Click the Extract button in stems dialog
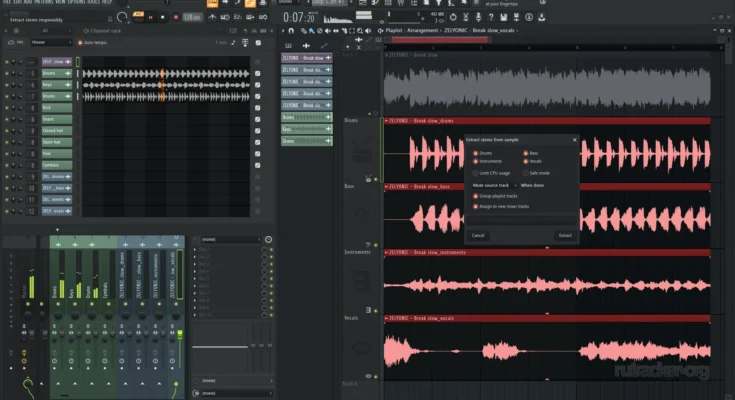The image size is (735, 400). point(565,235)
